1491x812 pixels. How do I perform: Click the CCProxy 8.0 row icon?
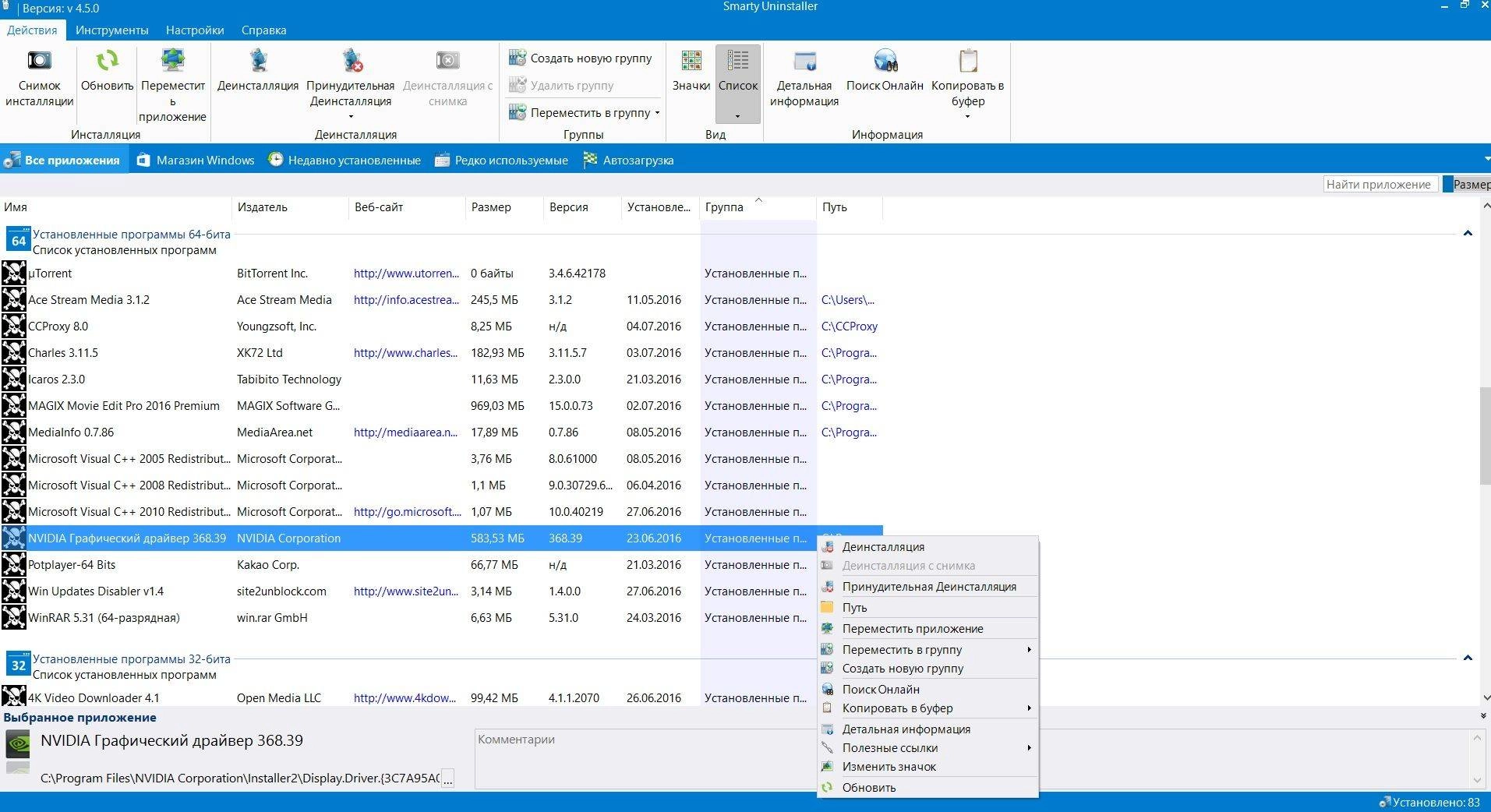click(13, 326)
